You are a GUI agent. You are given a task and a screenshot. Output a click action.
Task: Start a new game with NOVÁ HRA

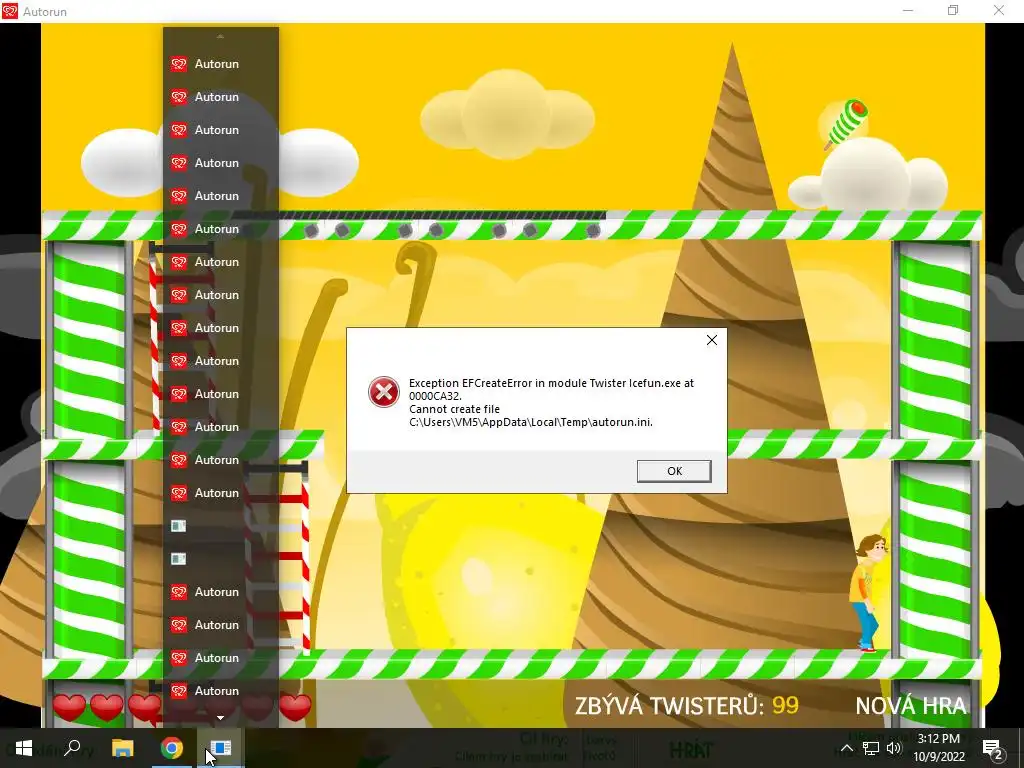pyautogui.click(x=910, y=706)
